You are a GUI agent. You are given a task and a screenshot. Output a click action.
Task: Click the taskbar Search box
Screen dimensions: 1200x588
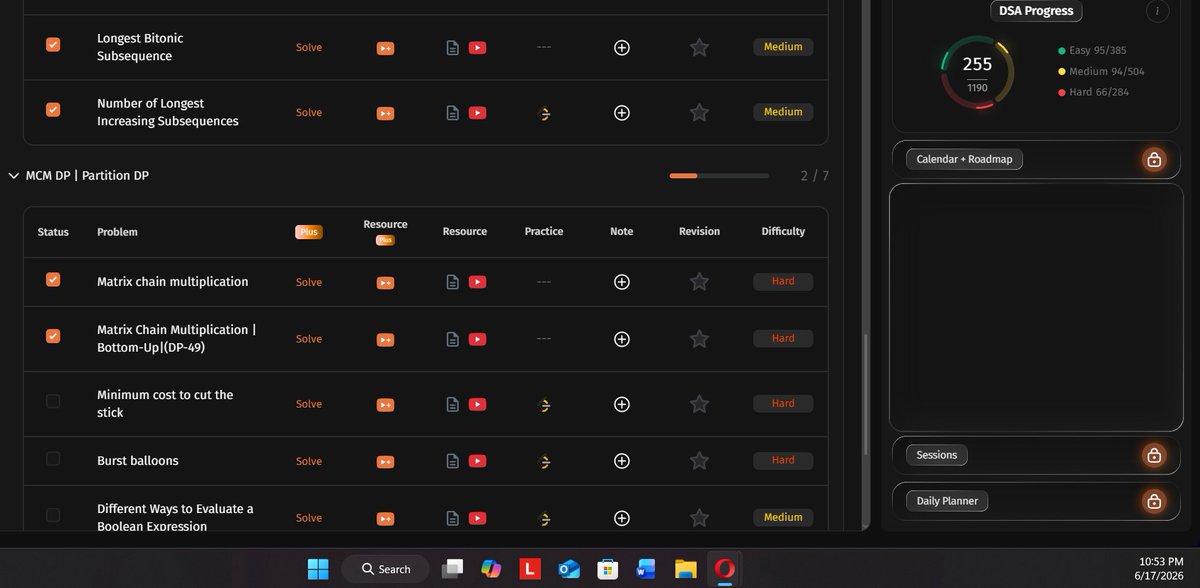[x=385, y=569]
